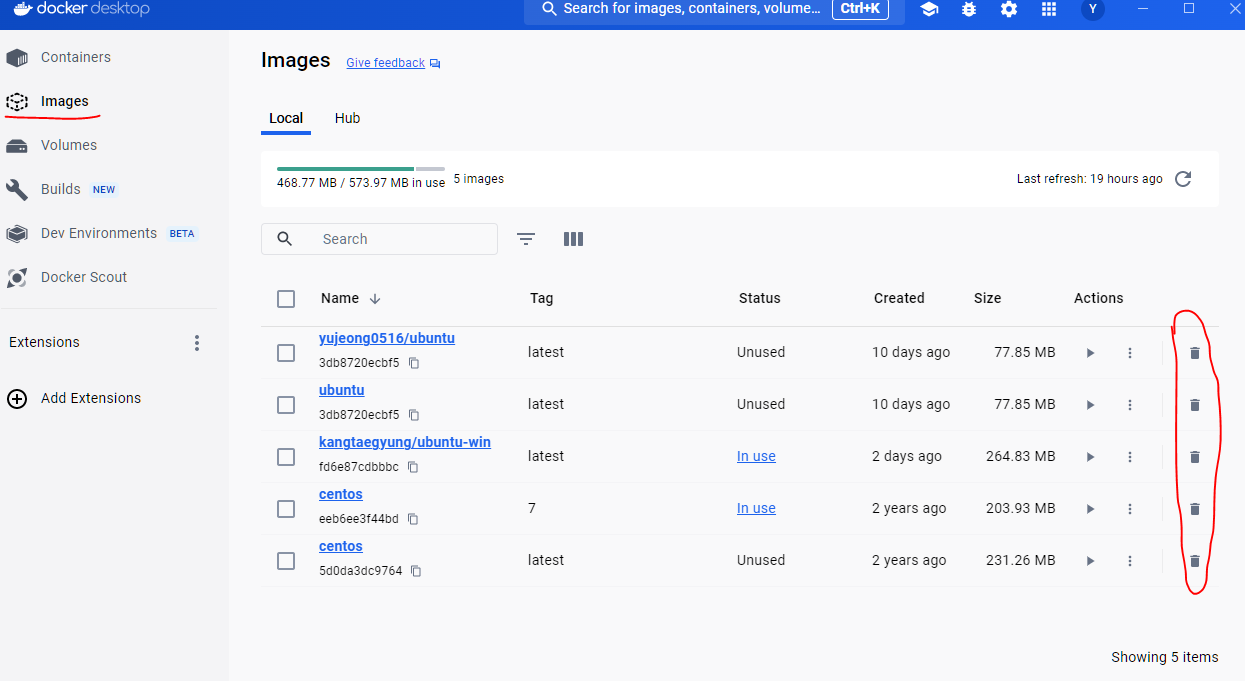Viewport: 1245px width, 681px height.
Task: Open more actions for centos latest
Action: [x=1130, y=561]
